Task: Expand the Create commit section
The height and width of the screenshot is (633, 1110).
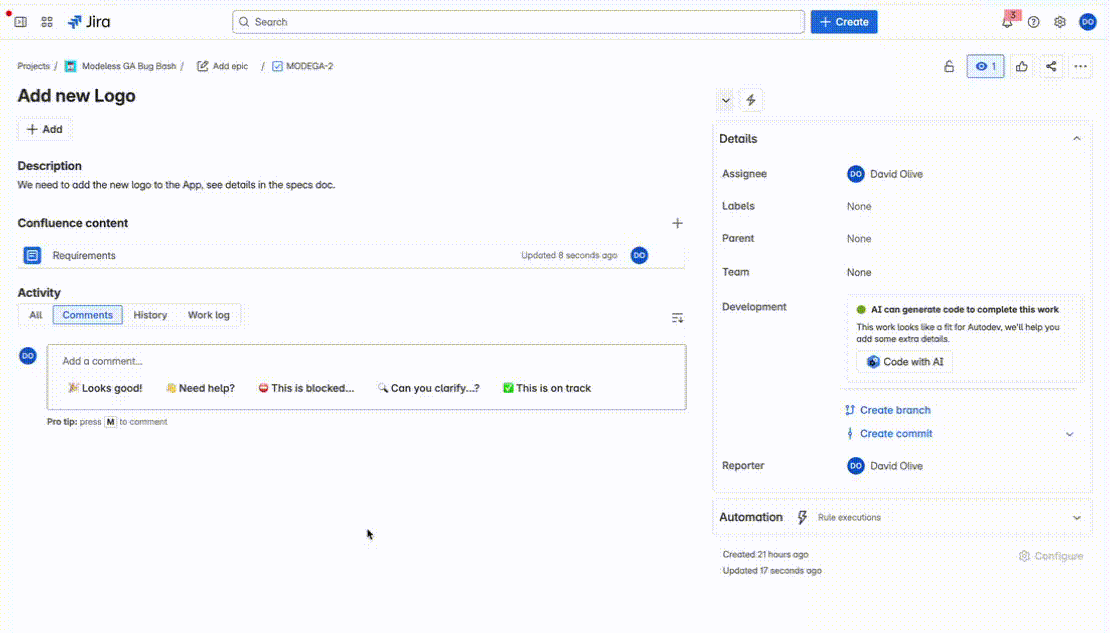Action: (x=1070, y=433)
